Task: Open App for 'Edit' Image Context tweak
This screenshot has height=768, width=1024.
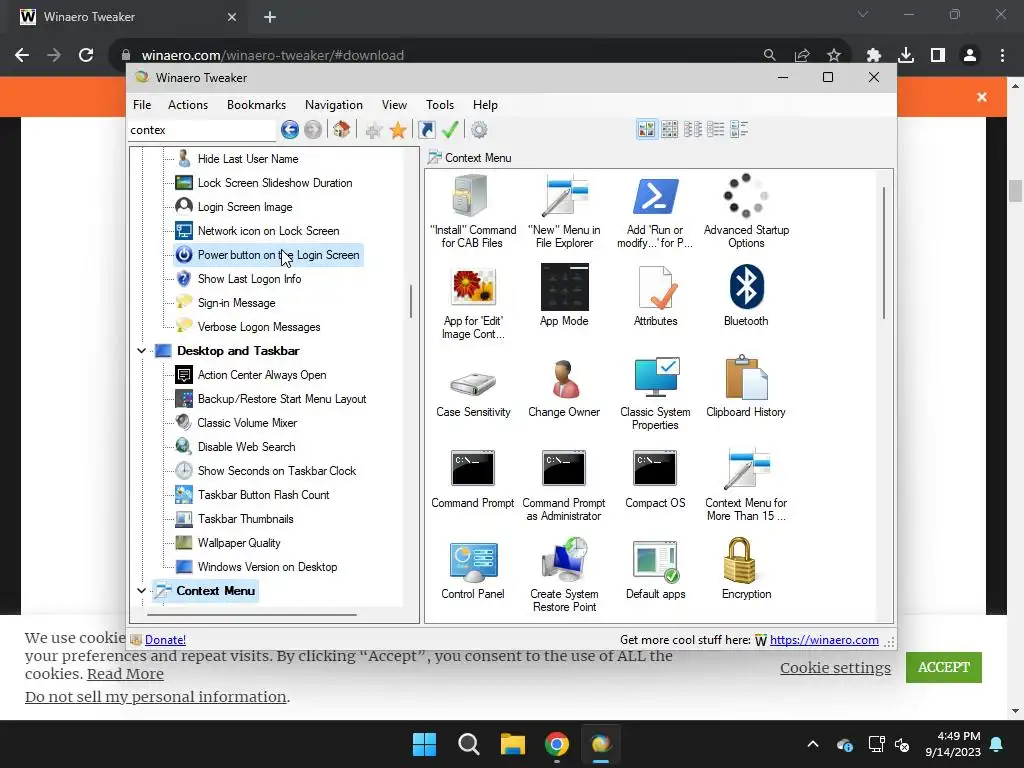Action: [x=473, y=302]
